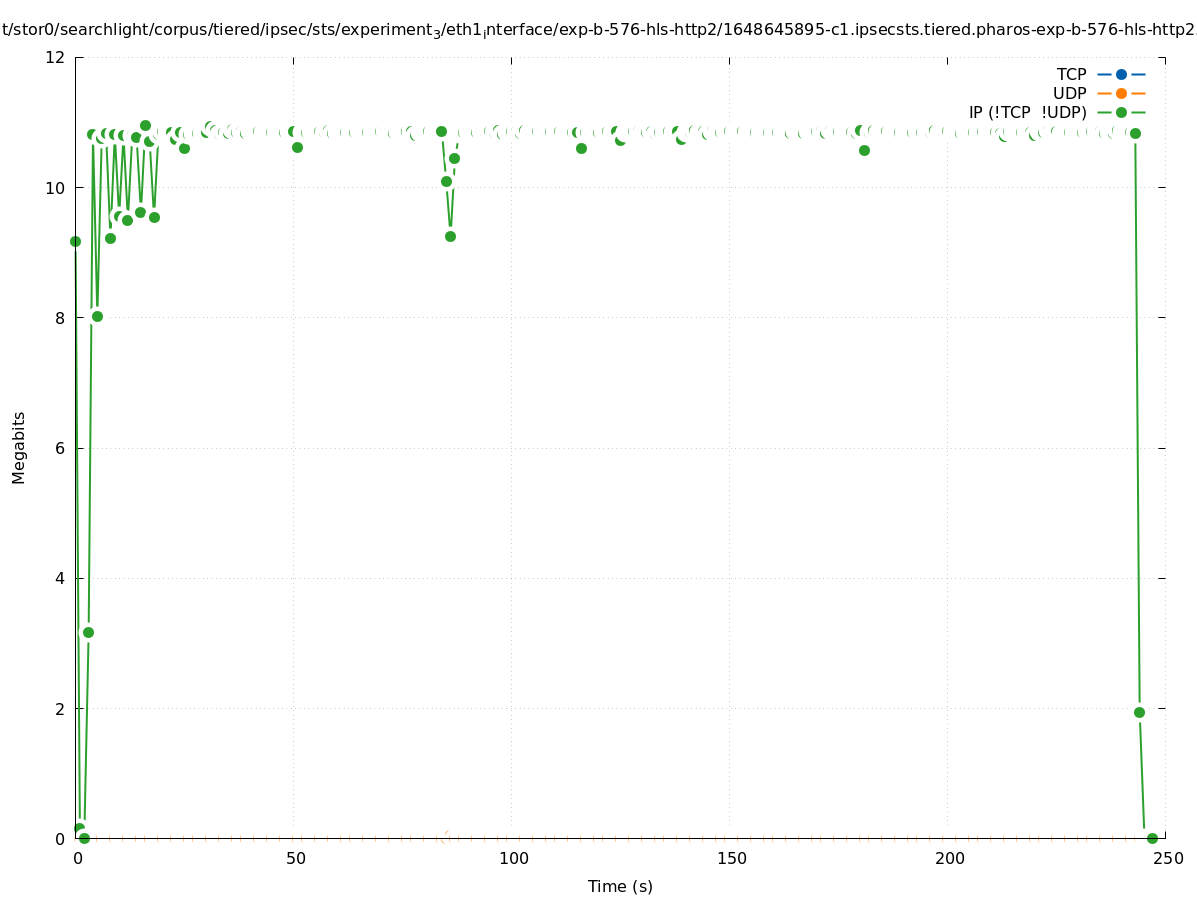Click the data point at 8 Megabits

click(97, 316)
